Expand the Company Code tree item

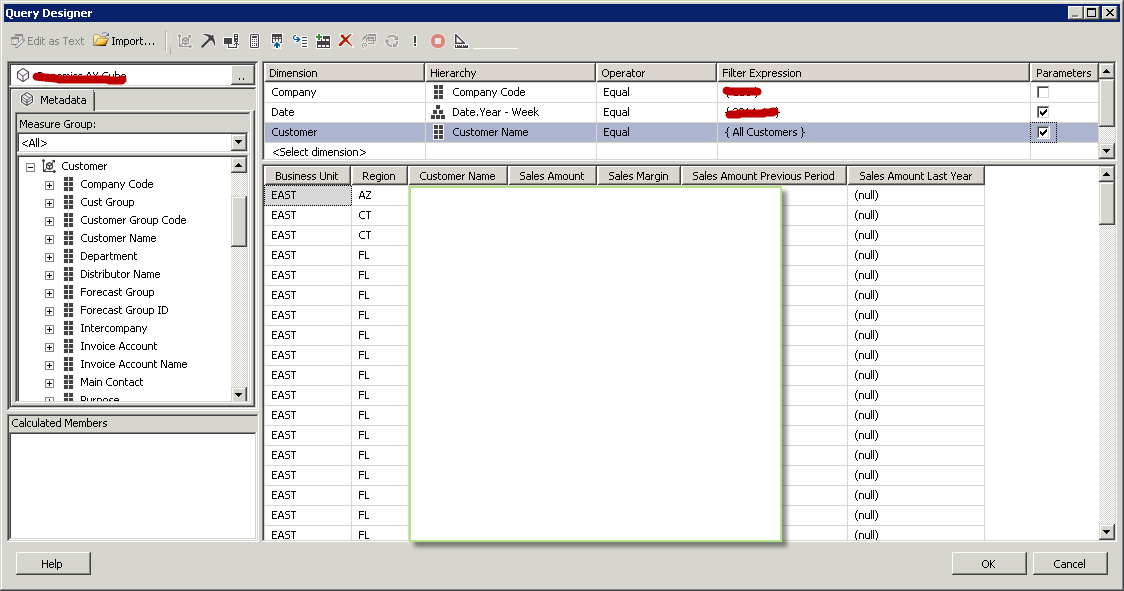pos(49,184)
